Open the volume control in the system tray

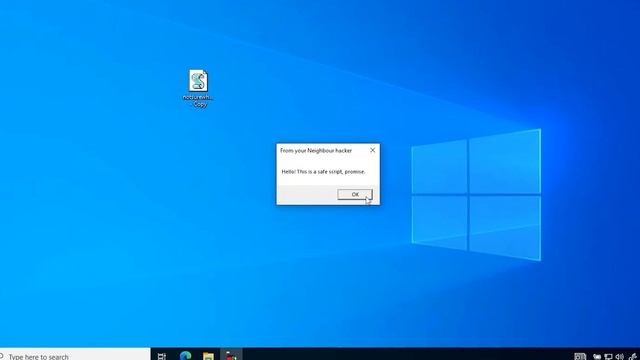pos(619,357)
